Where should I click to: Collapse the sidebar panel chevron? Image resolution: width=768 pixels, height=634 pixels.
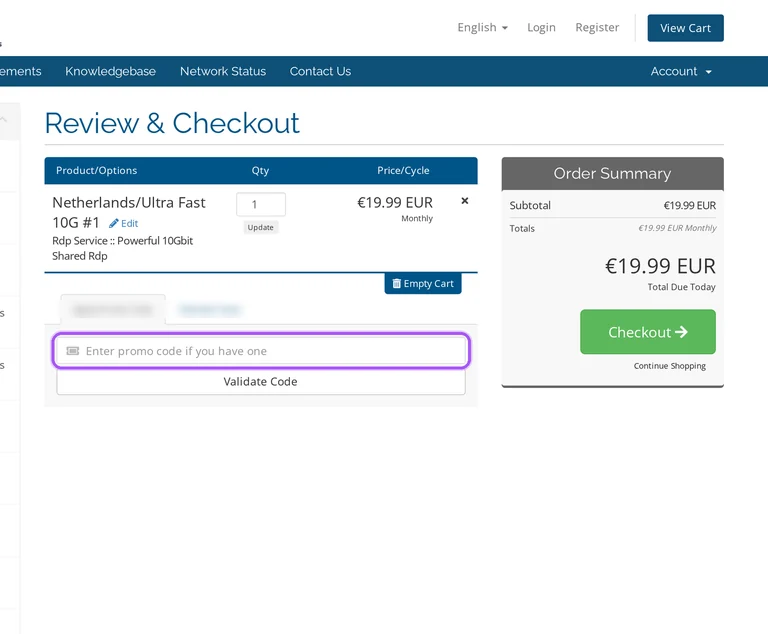tap(4, 120)
